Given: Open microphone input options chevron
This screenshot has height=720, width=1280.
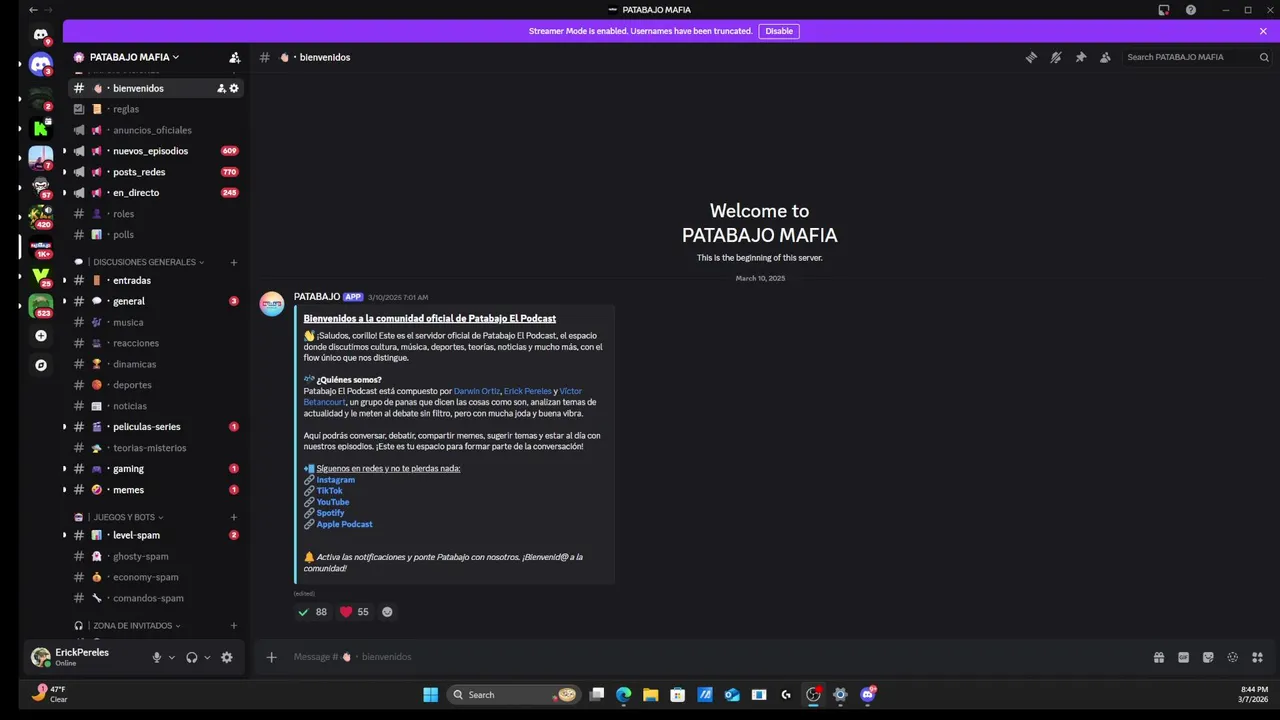Looking at the screenshot, I should 172,657.
